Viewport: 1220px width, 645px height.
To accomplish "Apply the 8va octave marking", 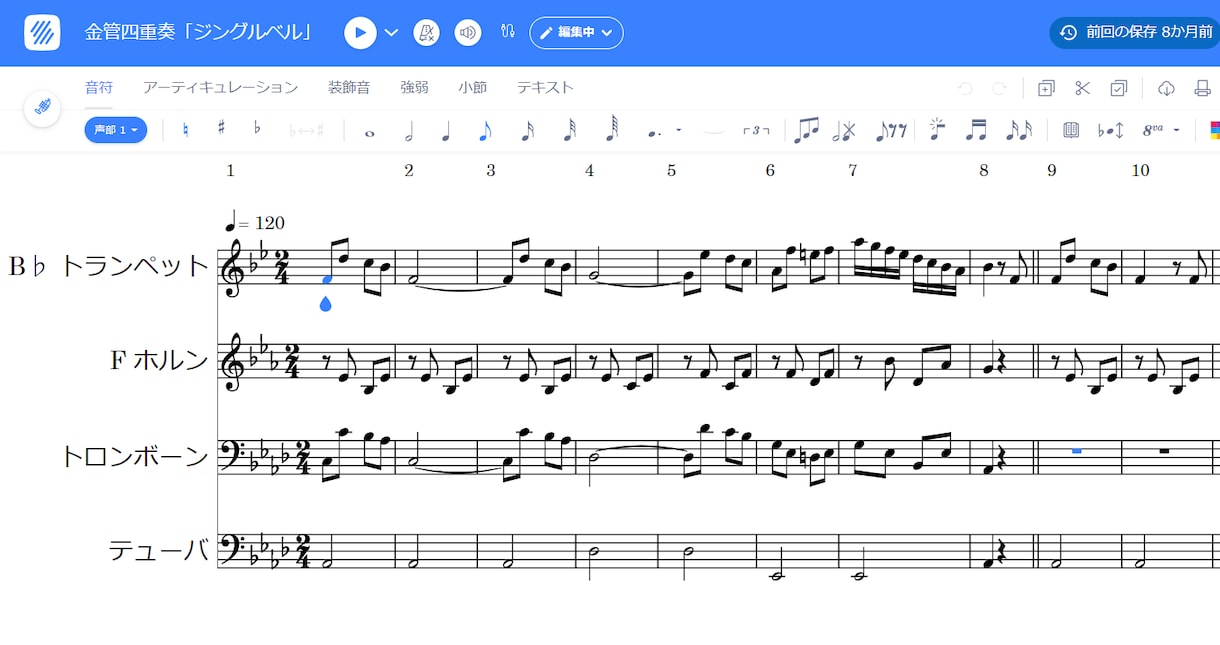I will (x=1153, y=129).
